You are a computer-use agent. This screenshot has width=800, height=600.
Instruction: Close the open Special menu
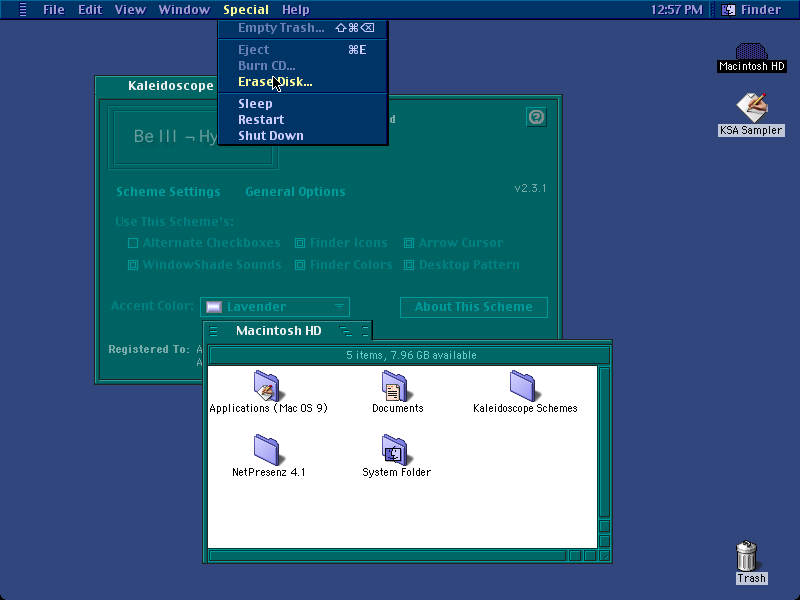point(246,10)
